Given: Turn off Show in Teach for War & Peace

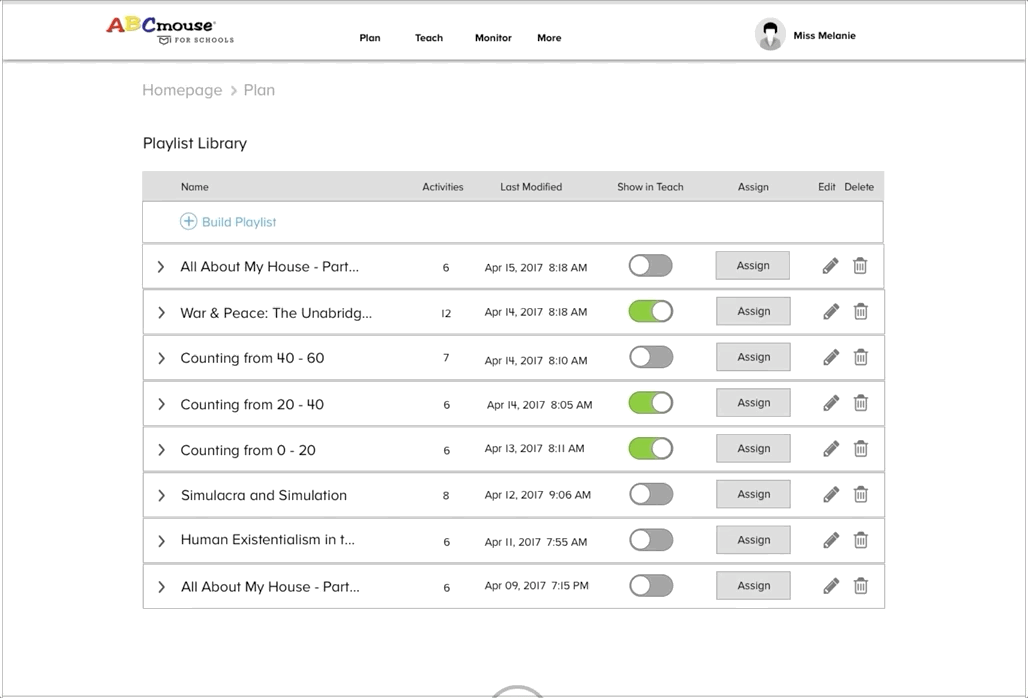Looking at the screenshot, I should [x=651, y=311].
